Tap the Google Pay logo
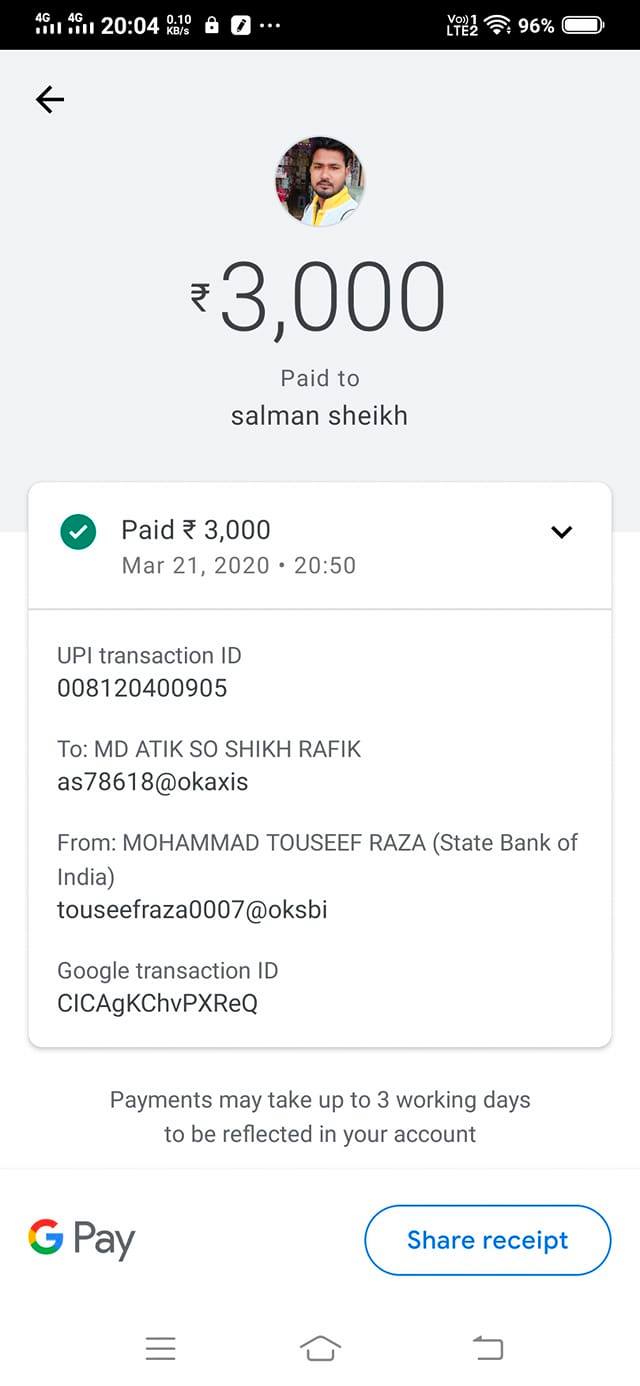 pyautogui.click(x=81, y=1240)
